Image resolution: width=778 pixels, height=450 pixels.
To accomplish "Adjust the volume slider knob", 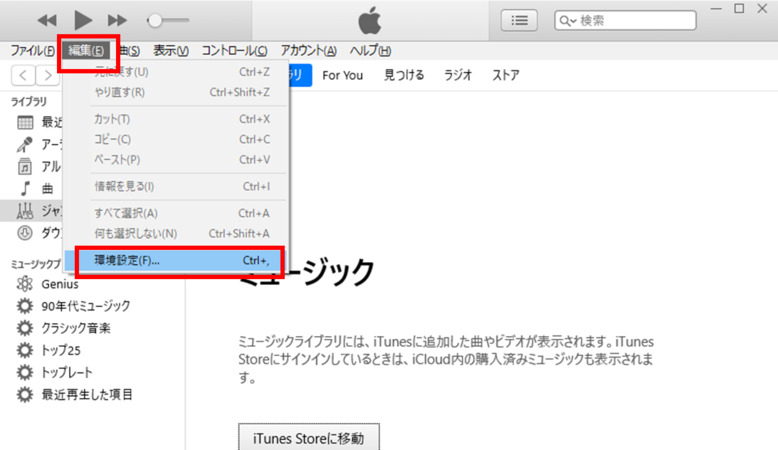I will (x=155, y=20).
